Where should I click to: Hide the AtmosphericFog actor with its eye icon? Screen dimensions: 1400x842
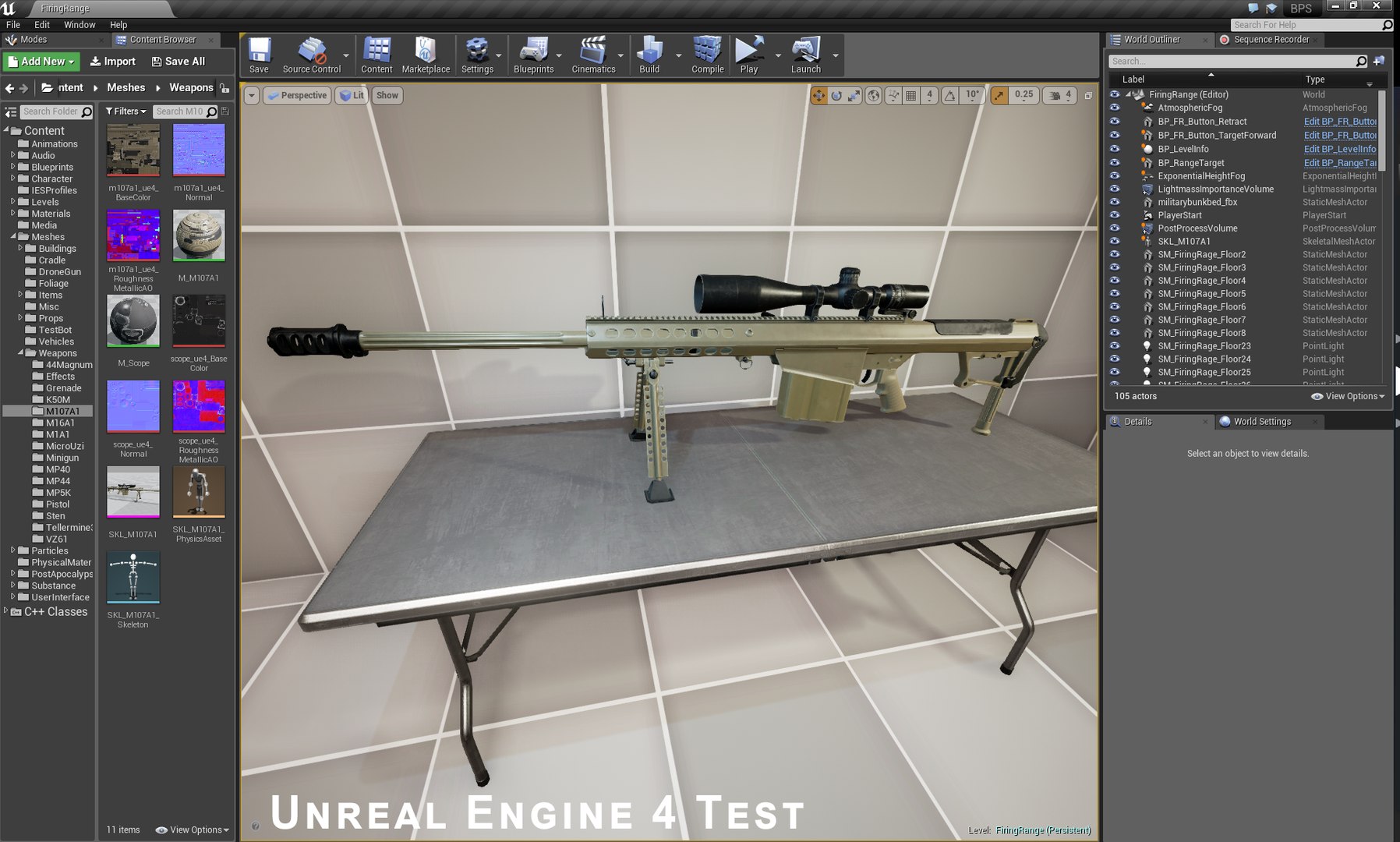pos(1115,108)
